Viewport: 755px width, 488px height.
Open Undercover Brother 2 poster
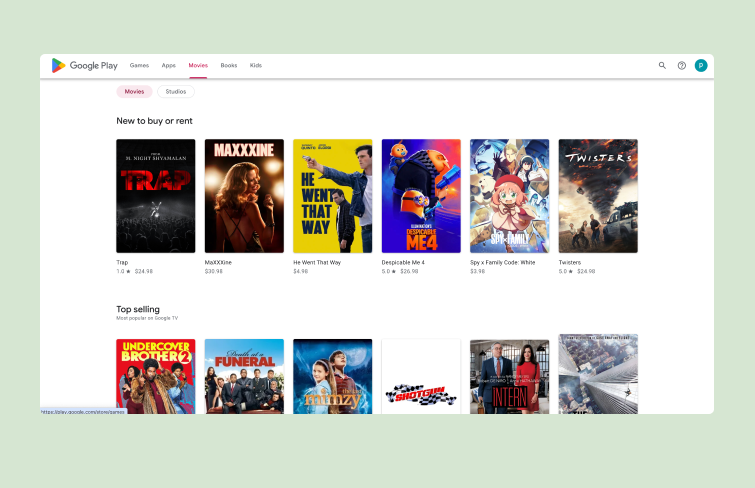tap(156, 376)
